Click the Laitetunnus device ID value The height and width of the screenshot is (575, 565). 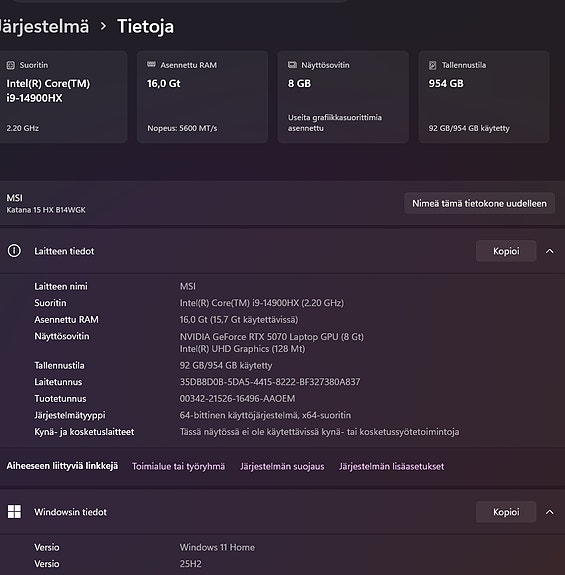[x=270, y=382]
